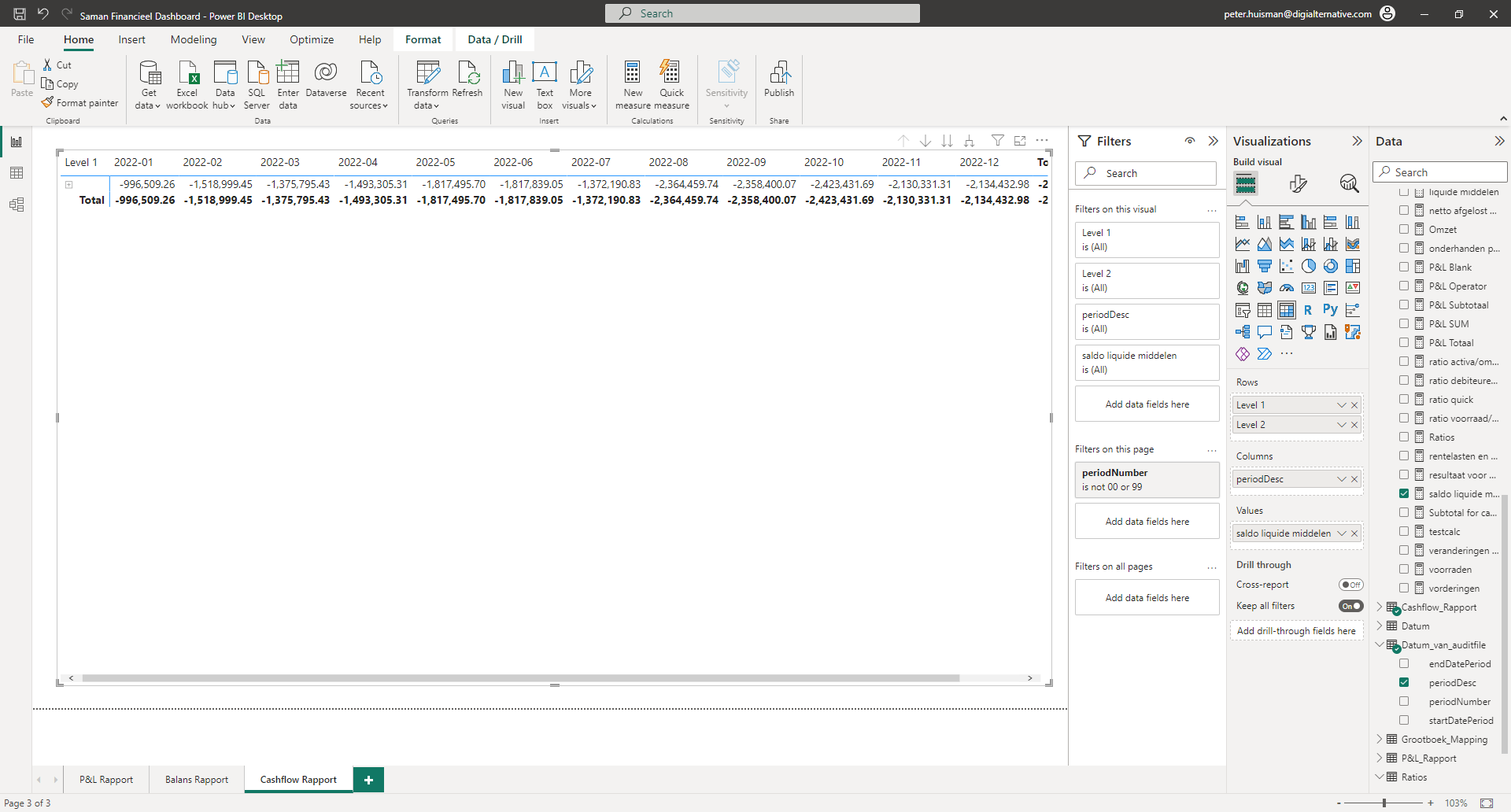Open Level 1 row field dropdown

coord(1342,405)
